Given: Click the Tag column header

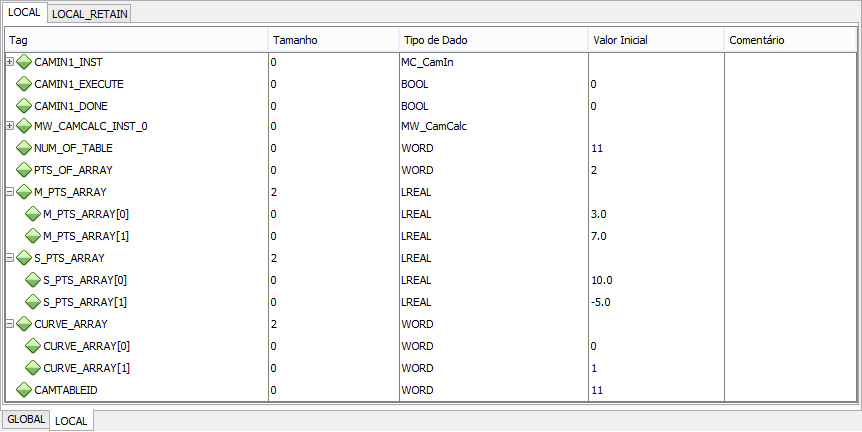Looking at the screenshot, I should 136,40.
